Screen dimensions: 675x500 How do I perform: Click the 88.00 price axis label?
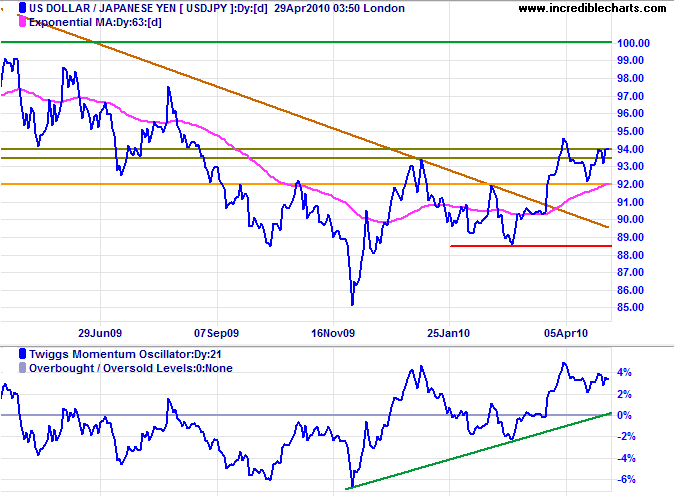click(631, 255)
